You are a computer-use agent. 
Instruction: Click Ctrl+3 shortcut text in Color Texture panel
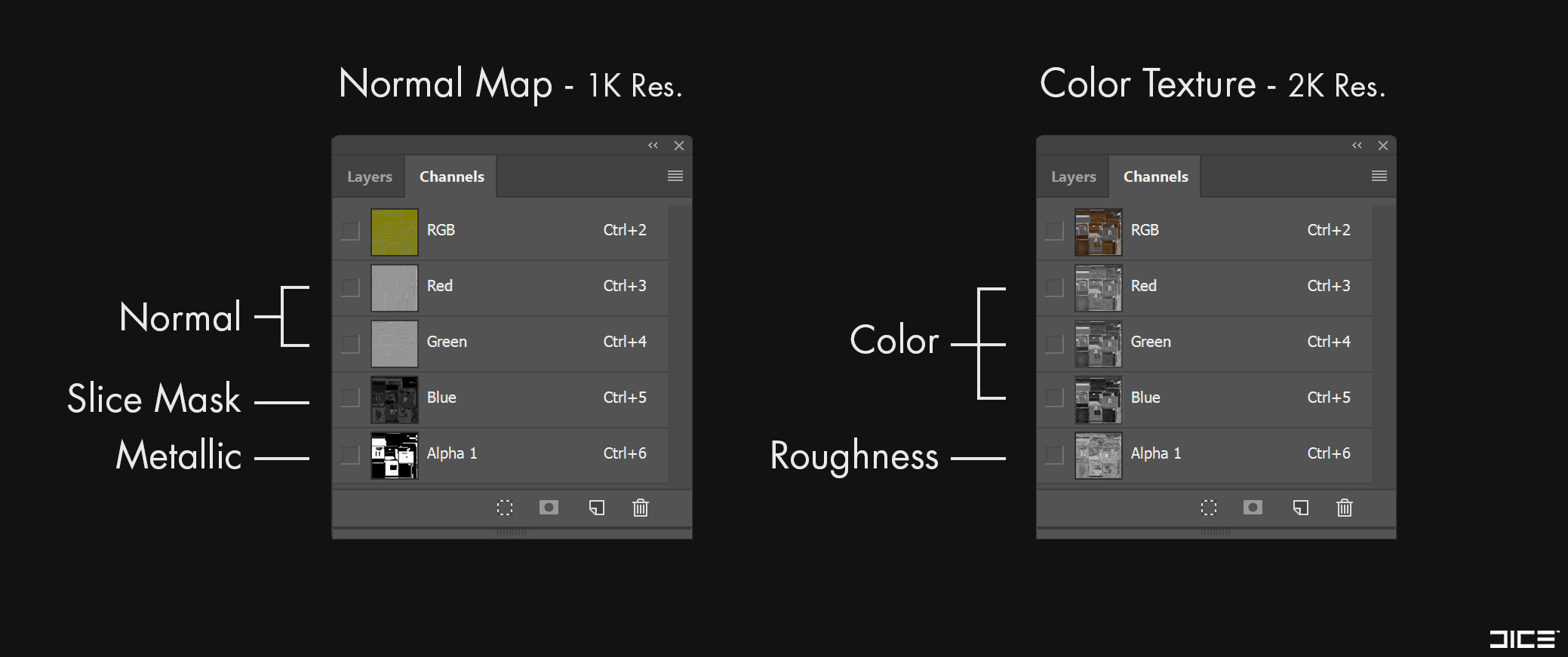click(x=1329, y=286)
